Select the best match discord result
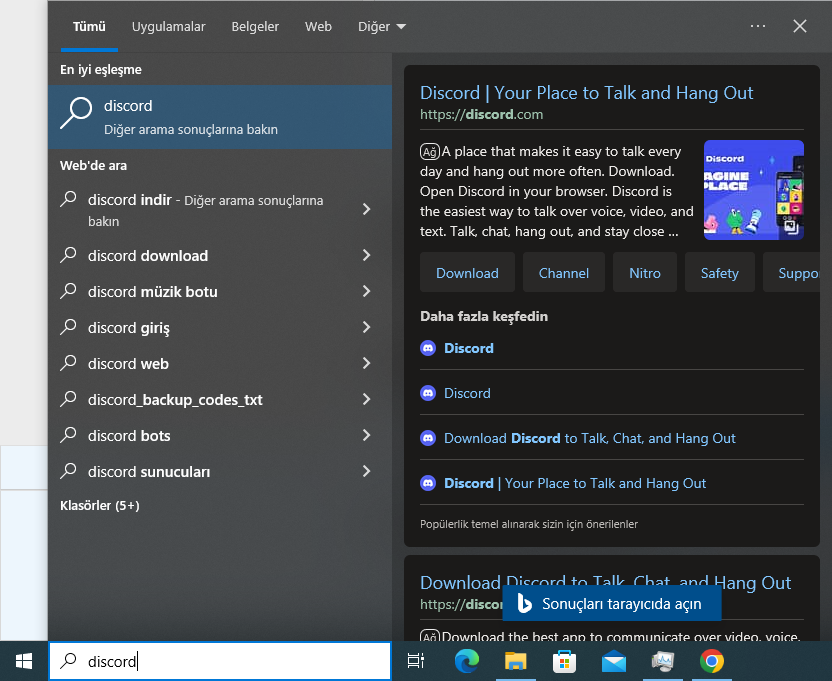 (x=220, y=117)
